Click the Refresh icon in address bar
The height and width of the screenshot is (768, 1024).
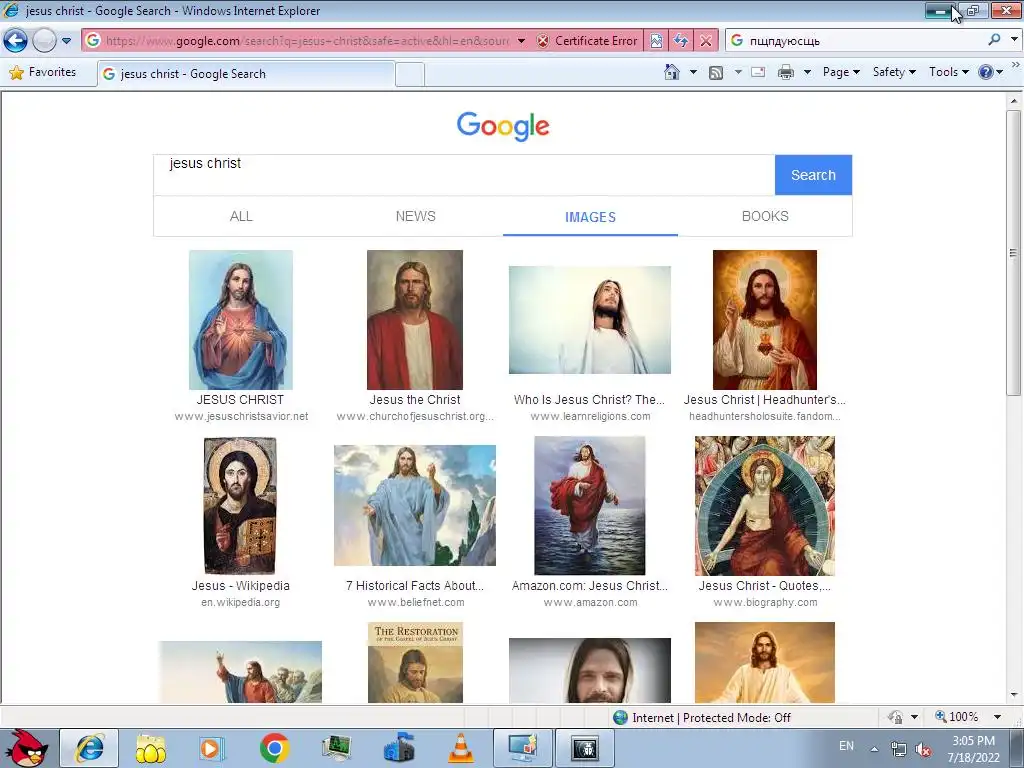(x=680, y=41)
